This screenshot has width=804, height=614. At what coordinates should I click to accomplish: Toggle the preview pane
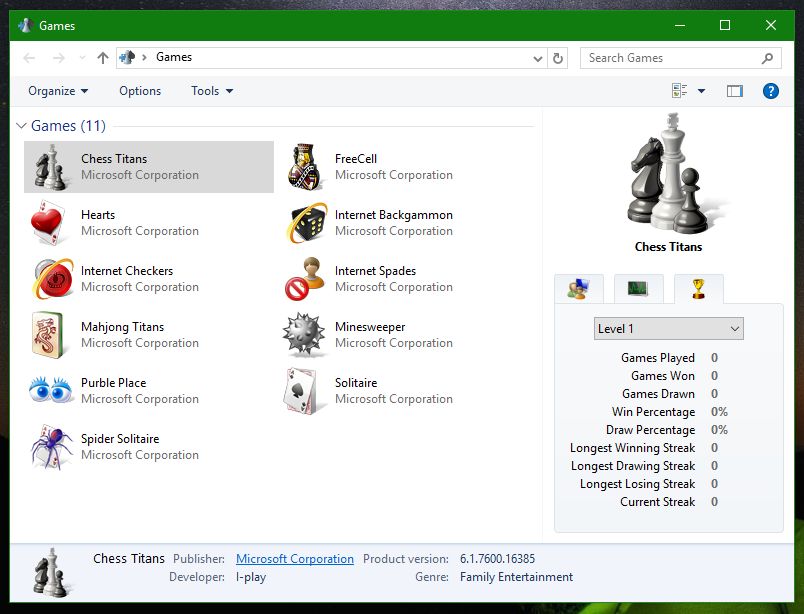coord(735,90)
